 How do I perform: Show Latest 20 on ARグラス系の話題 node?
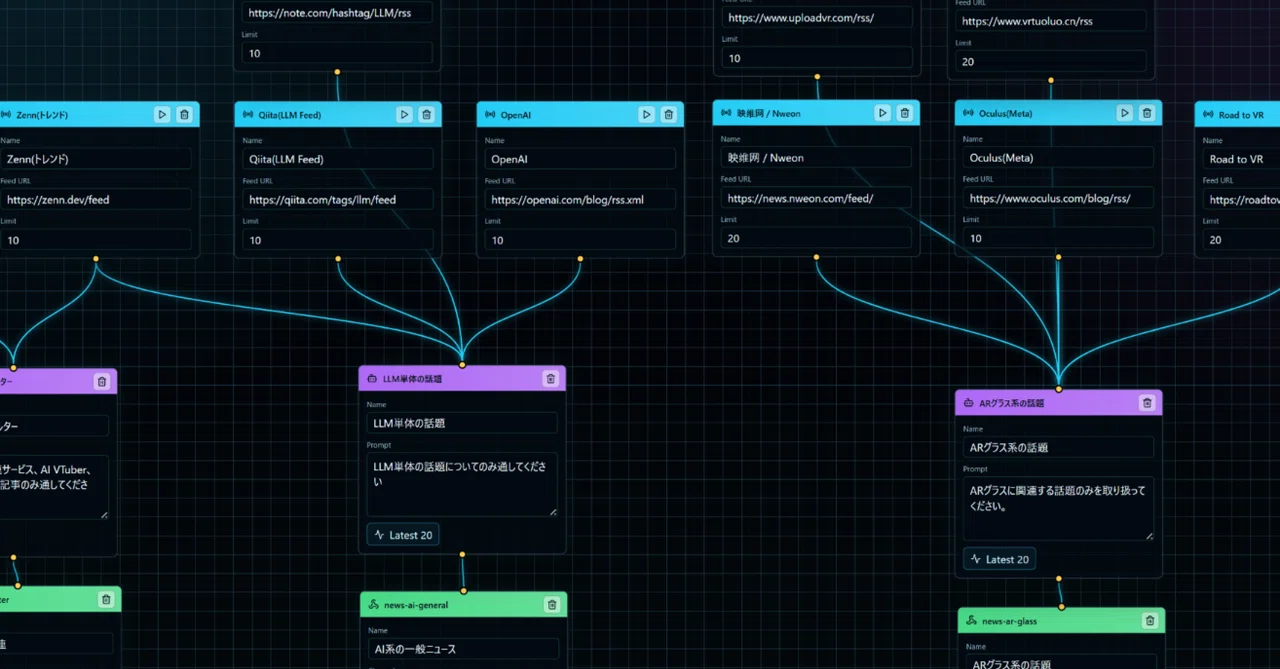(999, 559)
